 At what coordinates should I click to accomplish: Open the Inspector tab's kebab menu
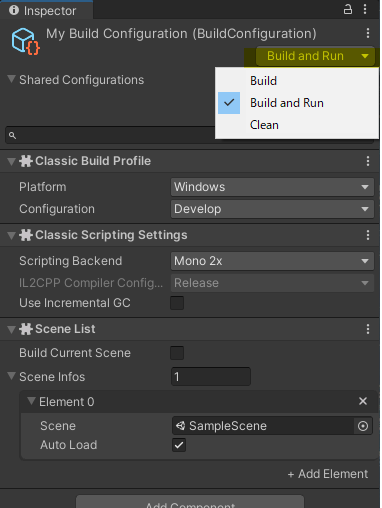pyautogui.click(x=365, y=9)
